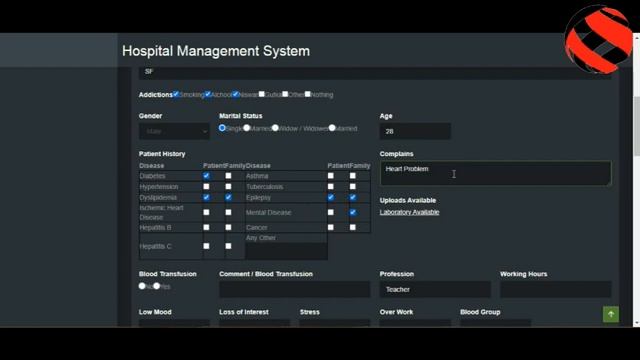
Task: Click the page vertical scrollbar thumb
Action: (636, 126)
